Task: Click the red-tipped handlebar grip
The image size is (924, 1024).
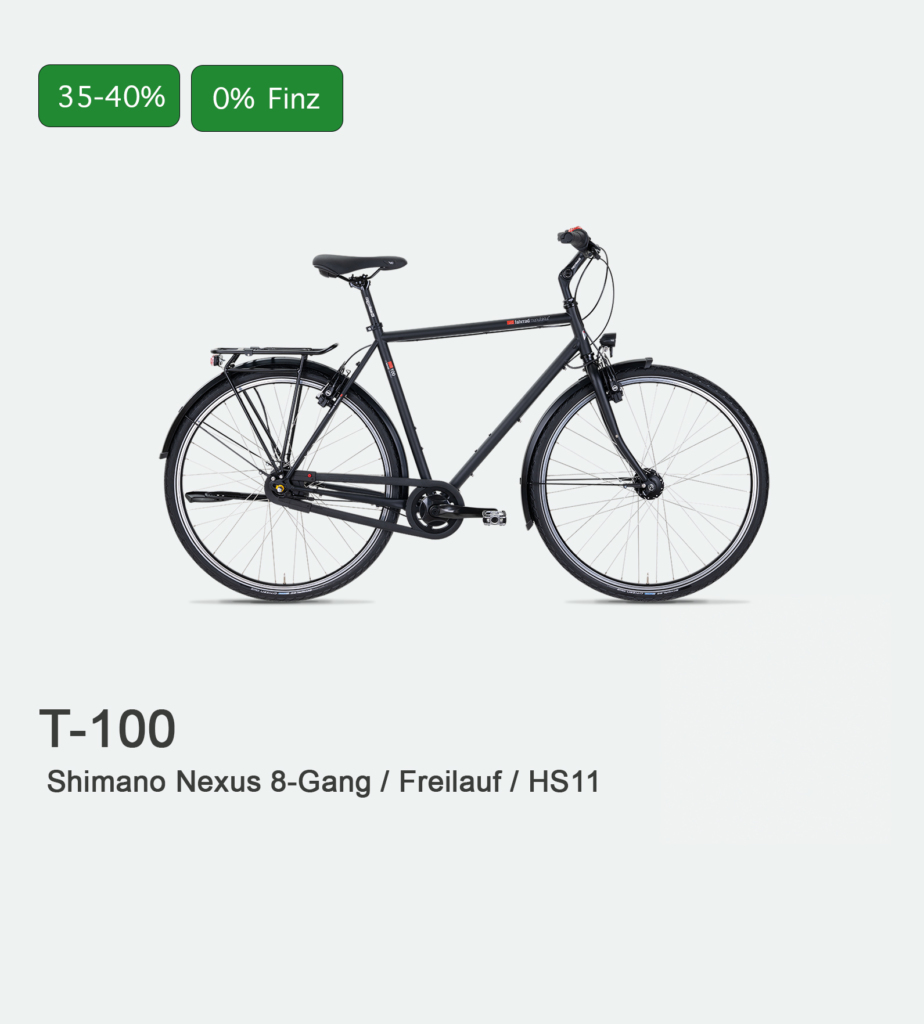Action: [575, 236]
